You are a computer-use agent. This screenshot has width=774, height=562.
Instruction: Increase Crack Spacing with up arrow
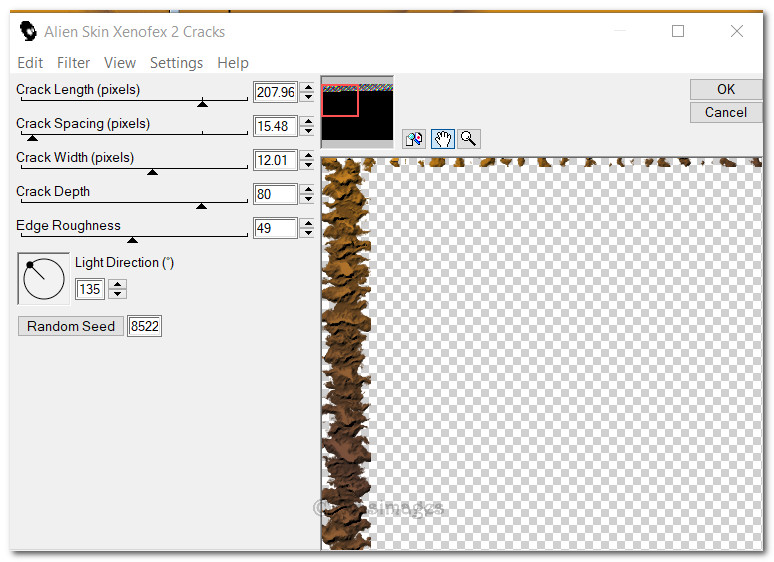pos(309,121)
